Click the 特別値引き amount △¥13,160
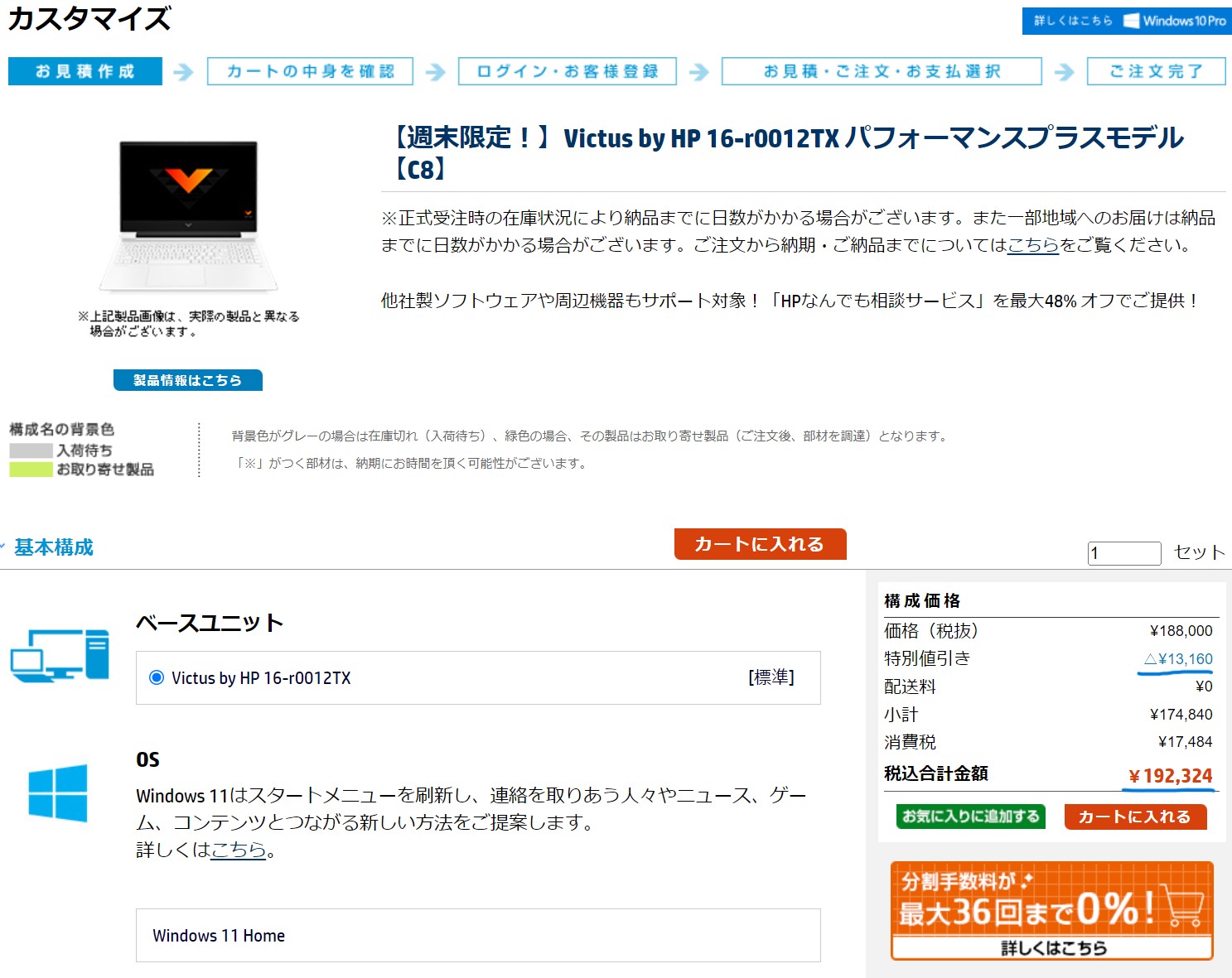Screen dimensions: 1232x978 click(x=1177, y=659)
